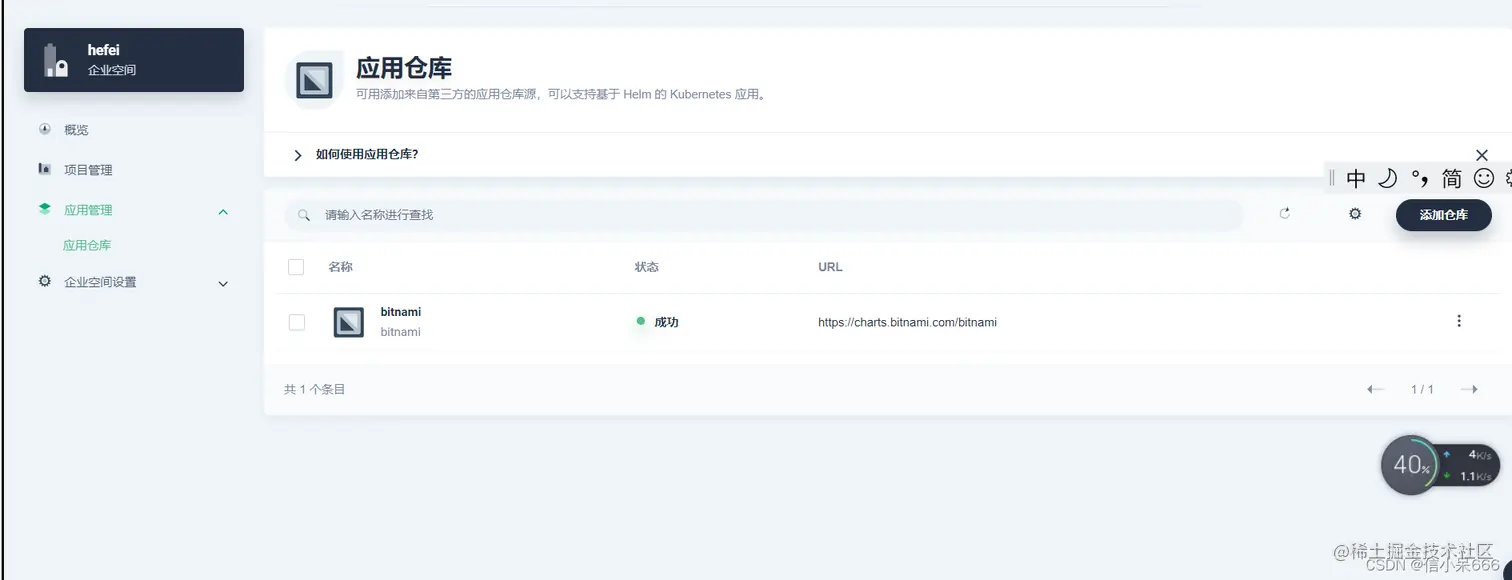Click the bitnami repository icon
This screenshot has height=580, width=1512.
click(348, 322)
